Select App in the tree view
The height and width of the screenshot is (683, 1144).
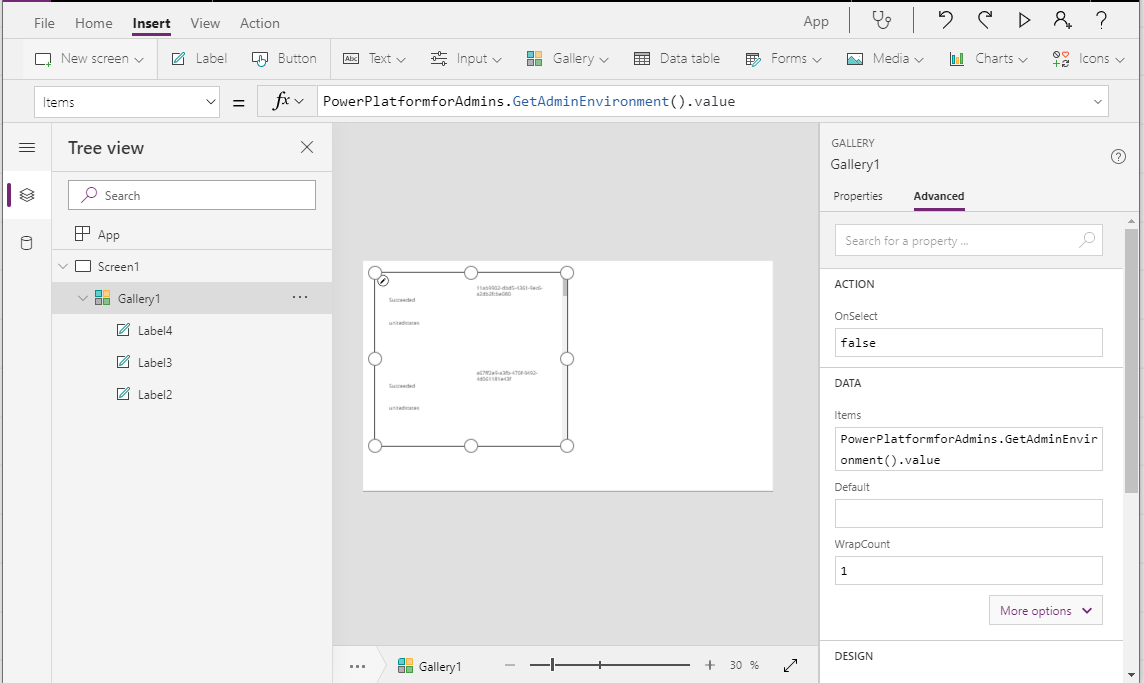click(x=193, y=234)
